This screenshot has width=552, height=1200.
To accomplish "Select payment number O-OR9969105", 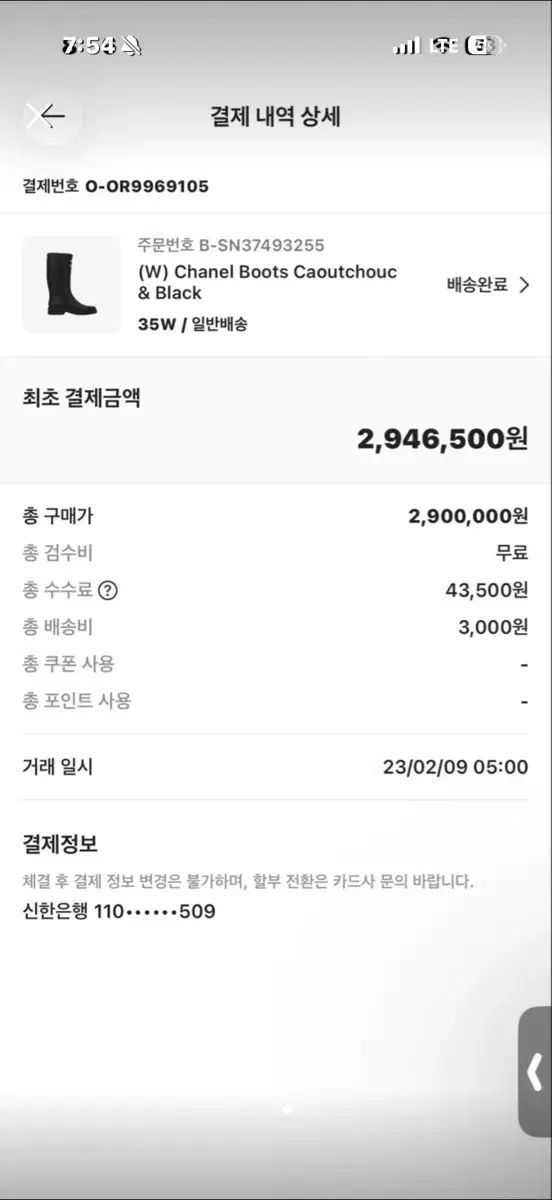I will coord(115,186).
